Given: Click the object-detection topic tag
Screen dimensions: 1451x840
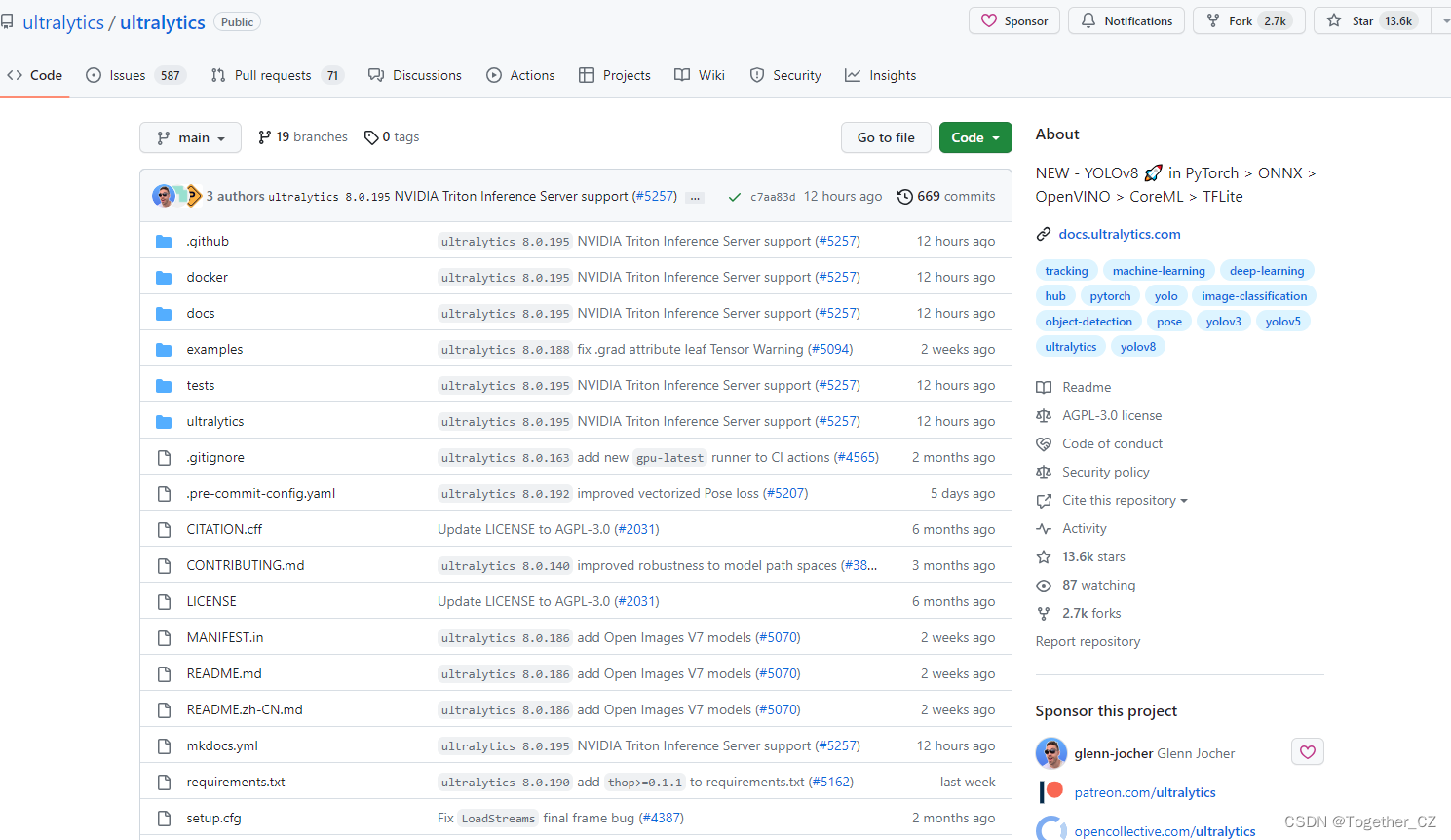Looking at the screenshot, I should coord(1088,322).
